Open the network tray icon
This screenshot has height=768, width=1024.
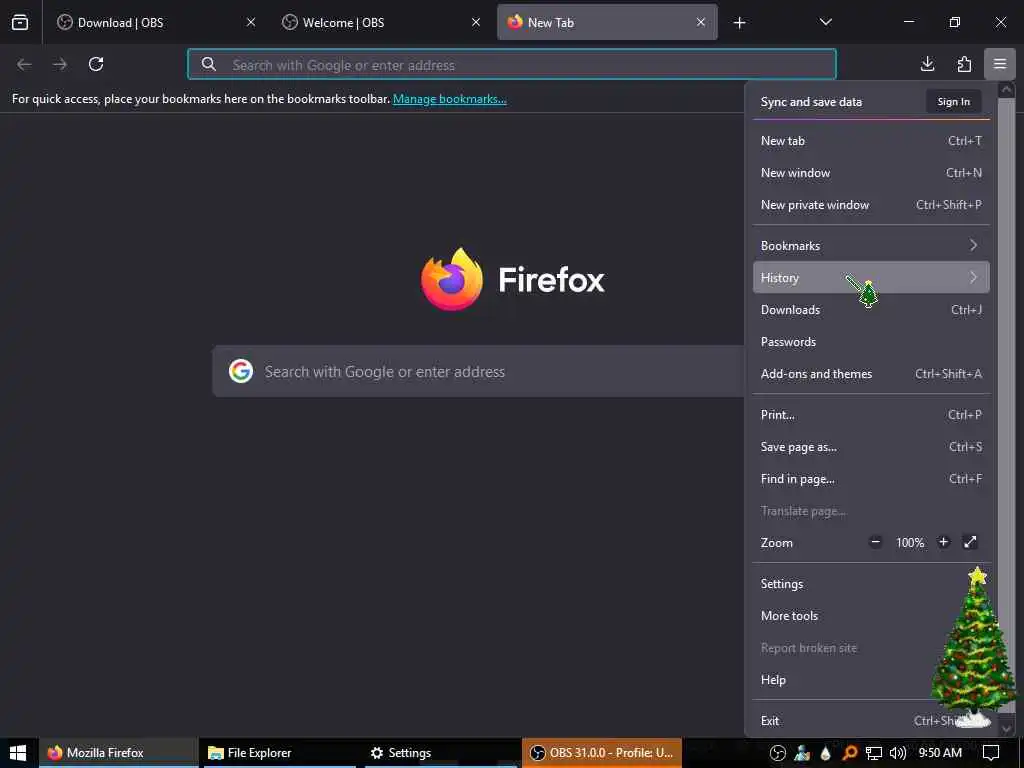pyautogui.click(x=874, y=753)
